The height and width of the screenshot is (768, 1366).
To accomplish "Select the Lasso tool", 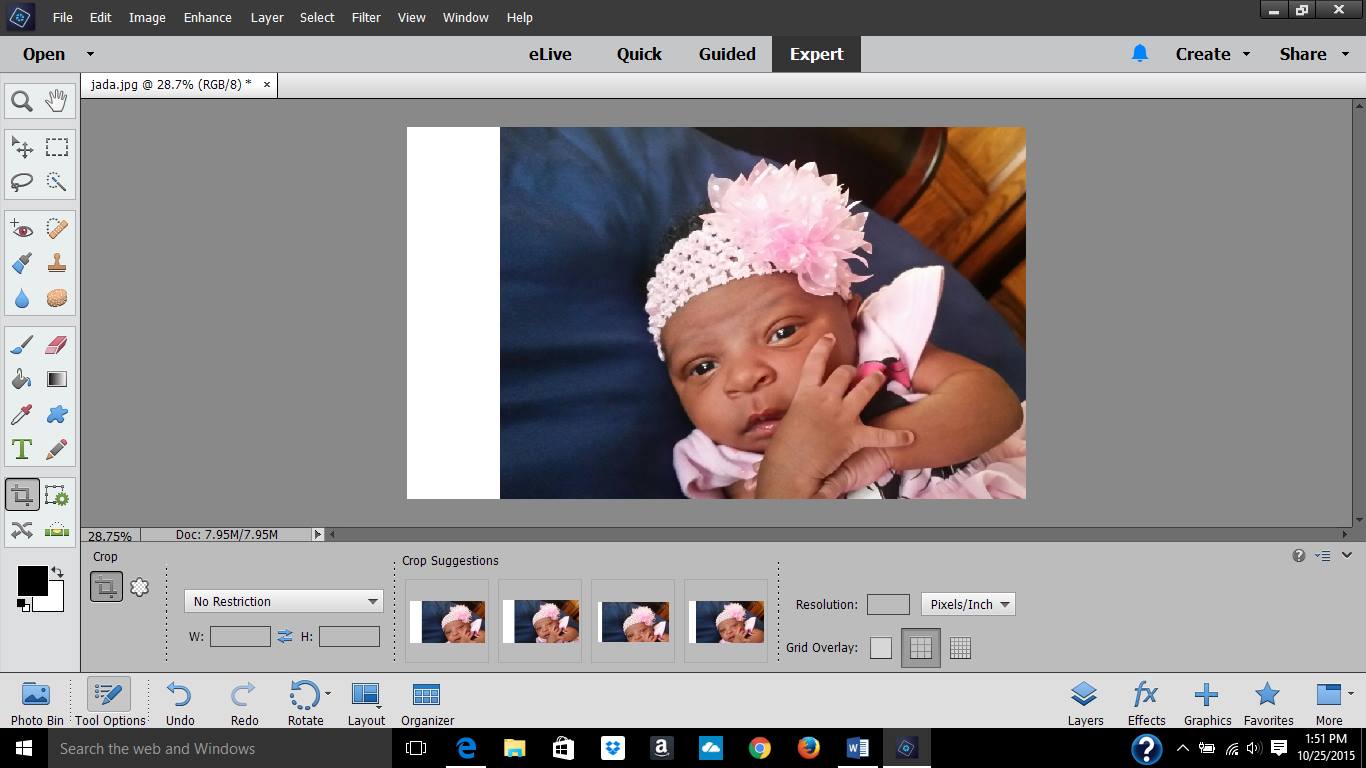I will pyautogui.click(x=22, y=182).
